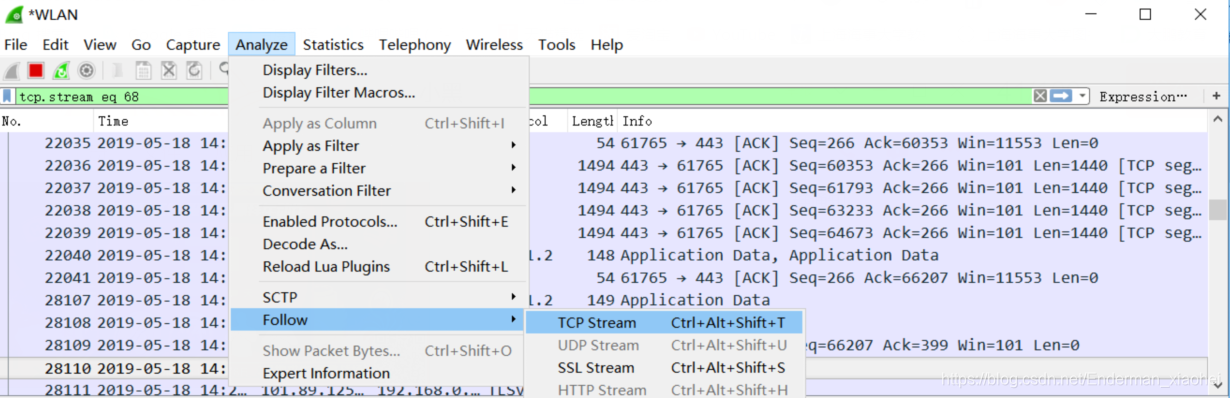The image size is (1230, 398).
Task: Open capture options gear icon
Action: click(86, 70)
